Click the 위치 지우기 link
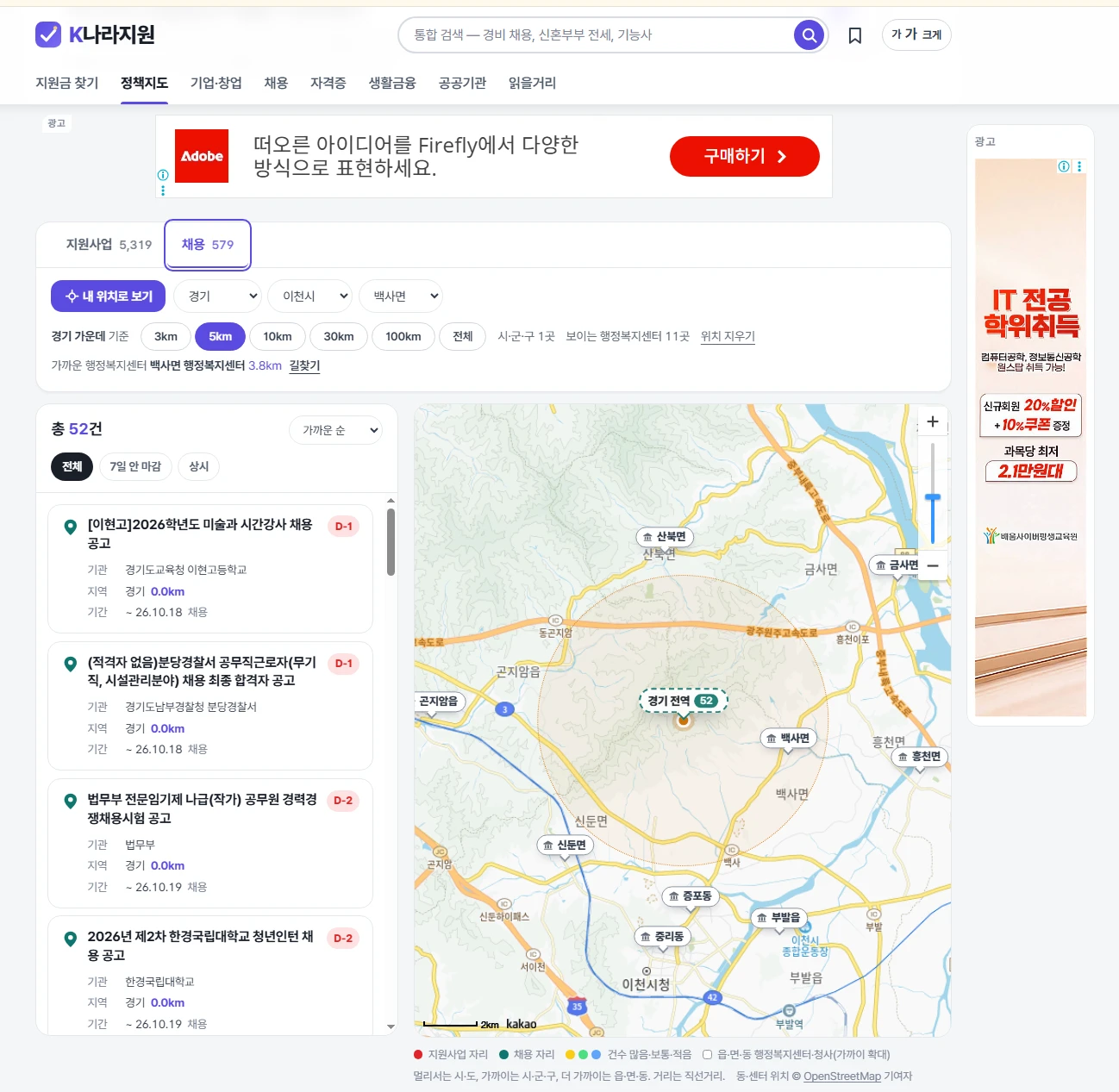 tap(728, 336)
